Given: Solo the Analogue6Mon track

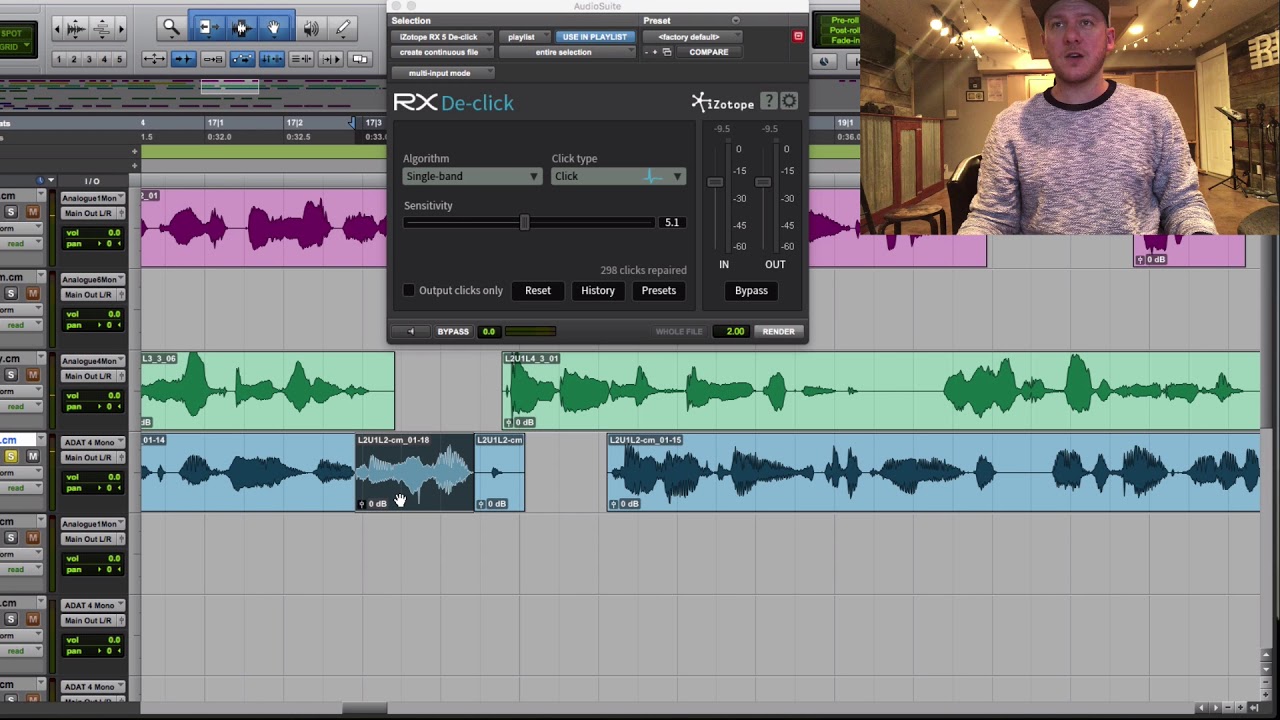Looking at the screenshot, I should coord(11,293).
